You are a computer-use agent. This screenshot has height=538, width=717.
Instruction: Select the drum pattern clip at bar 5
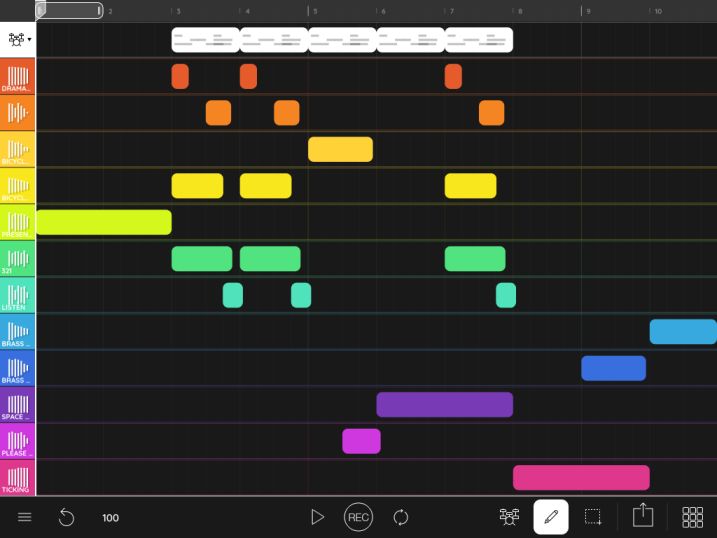(x=342, y=40)
